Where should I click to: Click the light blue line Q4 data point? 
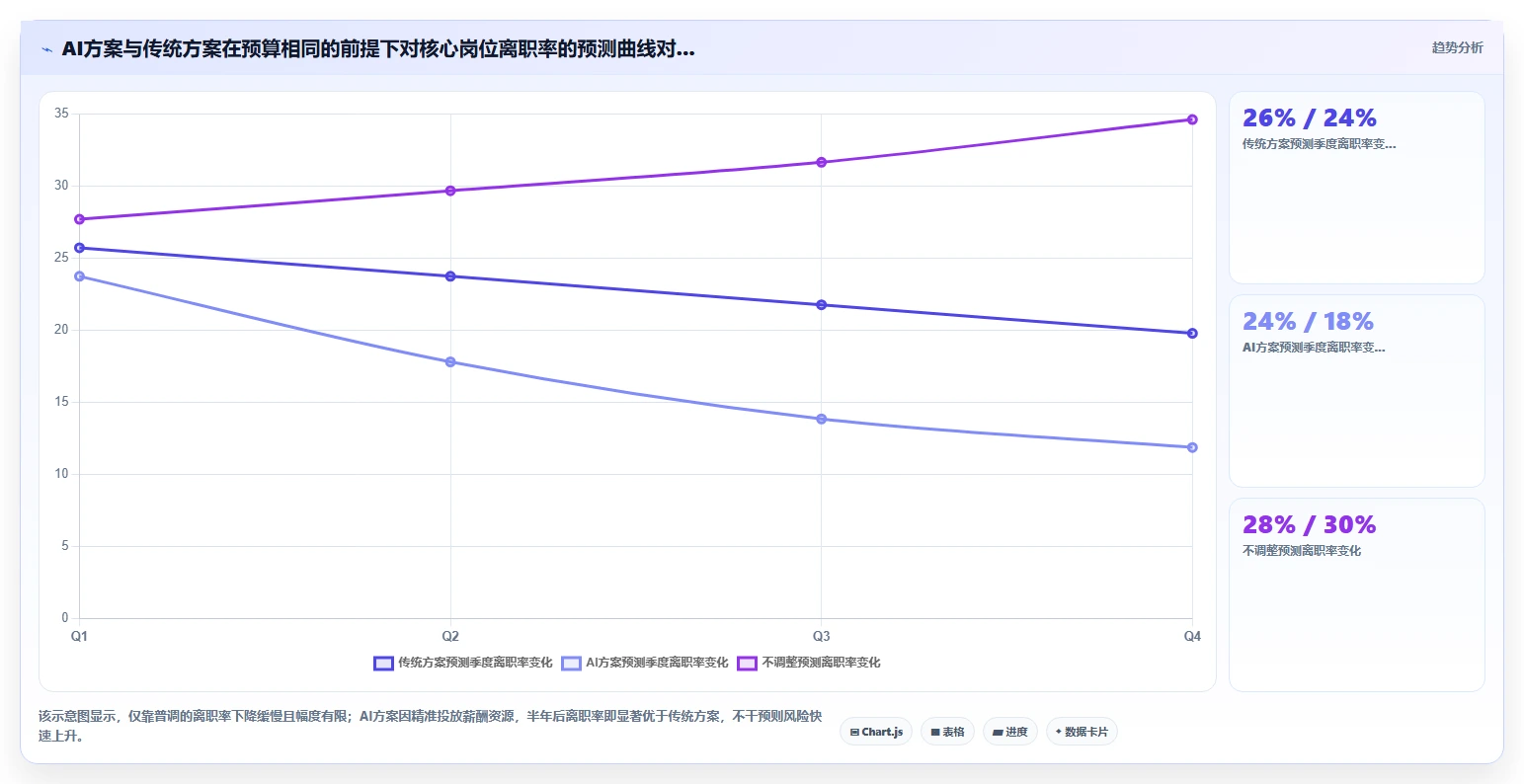[1192, 448]
